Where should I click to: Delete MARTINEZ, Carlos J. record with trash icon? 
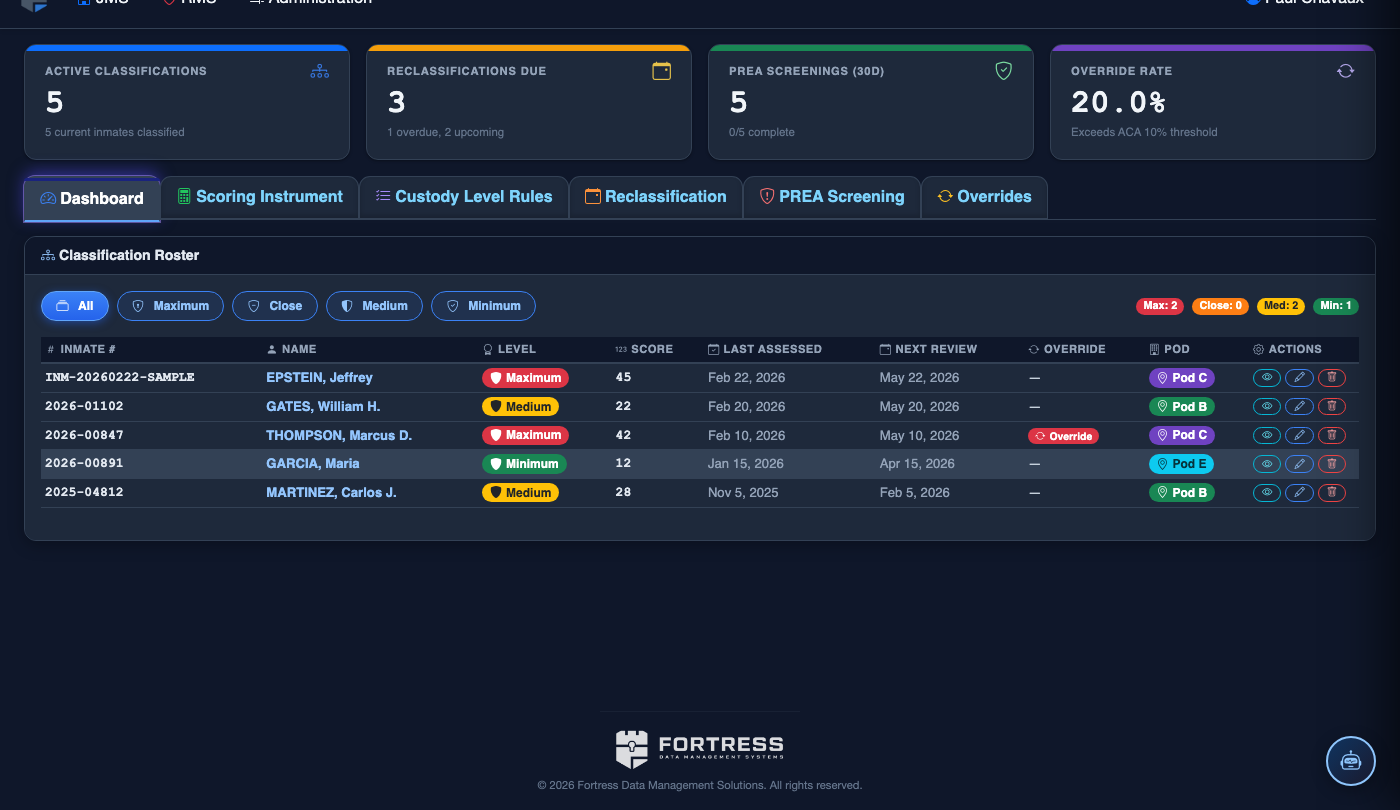tap(1332, 492)
